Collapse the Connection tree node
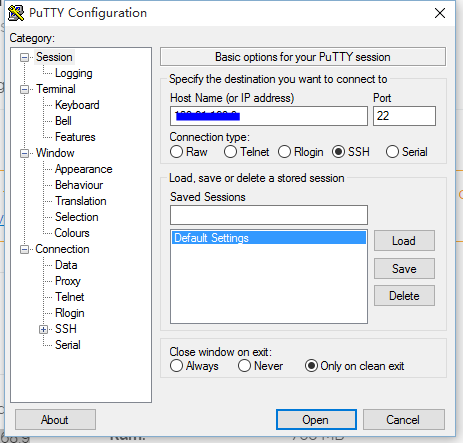This screenshot has width=463, height=443. (x=24, y=249)
